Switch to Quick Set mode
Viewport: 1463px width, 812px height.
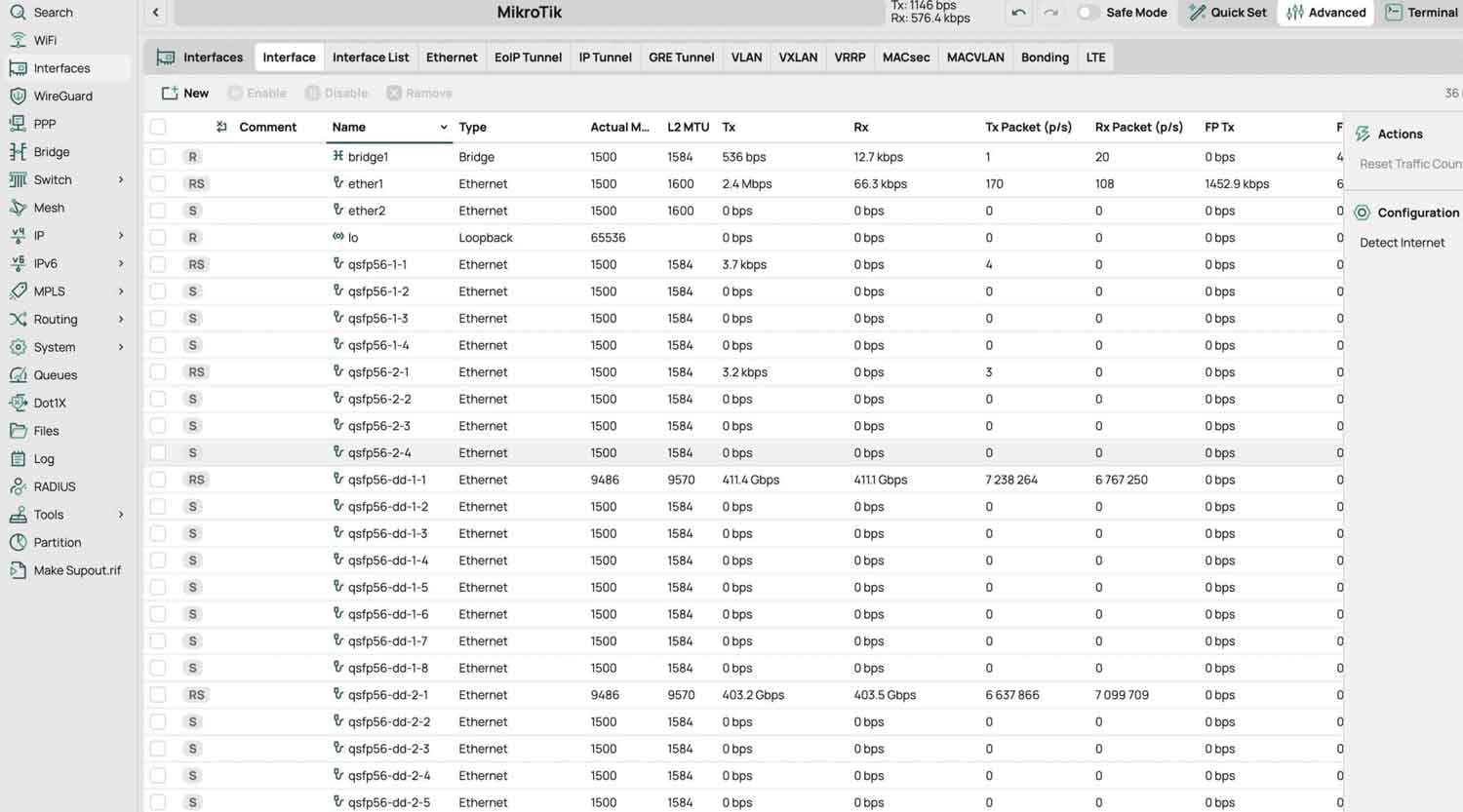coord(1226,13)
